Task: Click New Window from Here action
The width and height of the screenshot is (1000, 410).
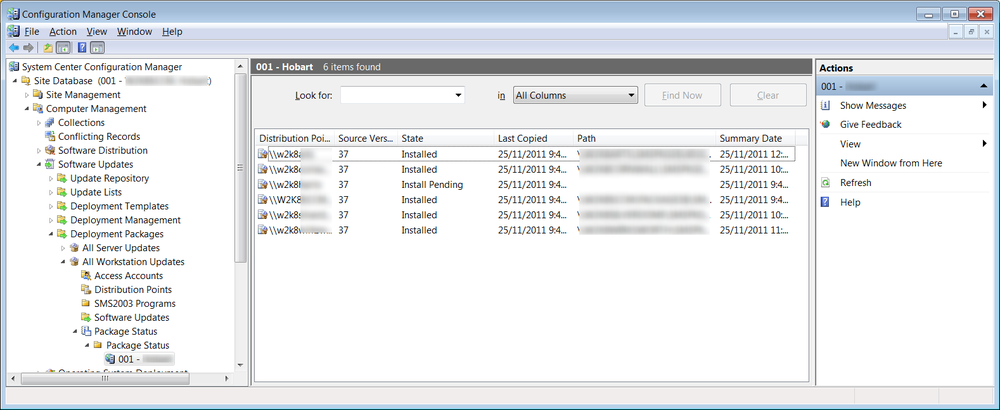Action: click(891, 163)
